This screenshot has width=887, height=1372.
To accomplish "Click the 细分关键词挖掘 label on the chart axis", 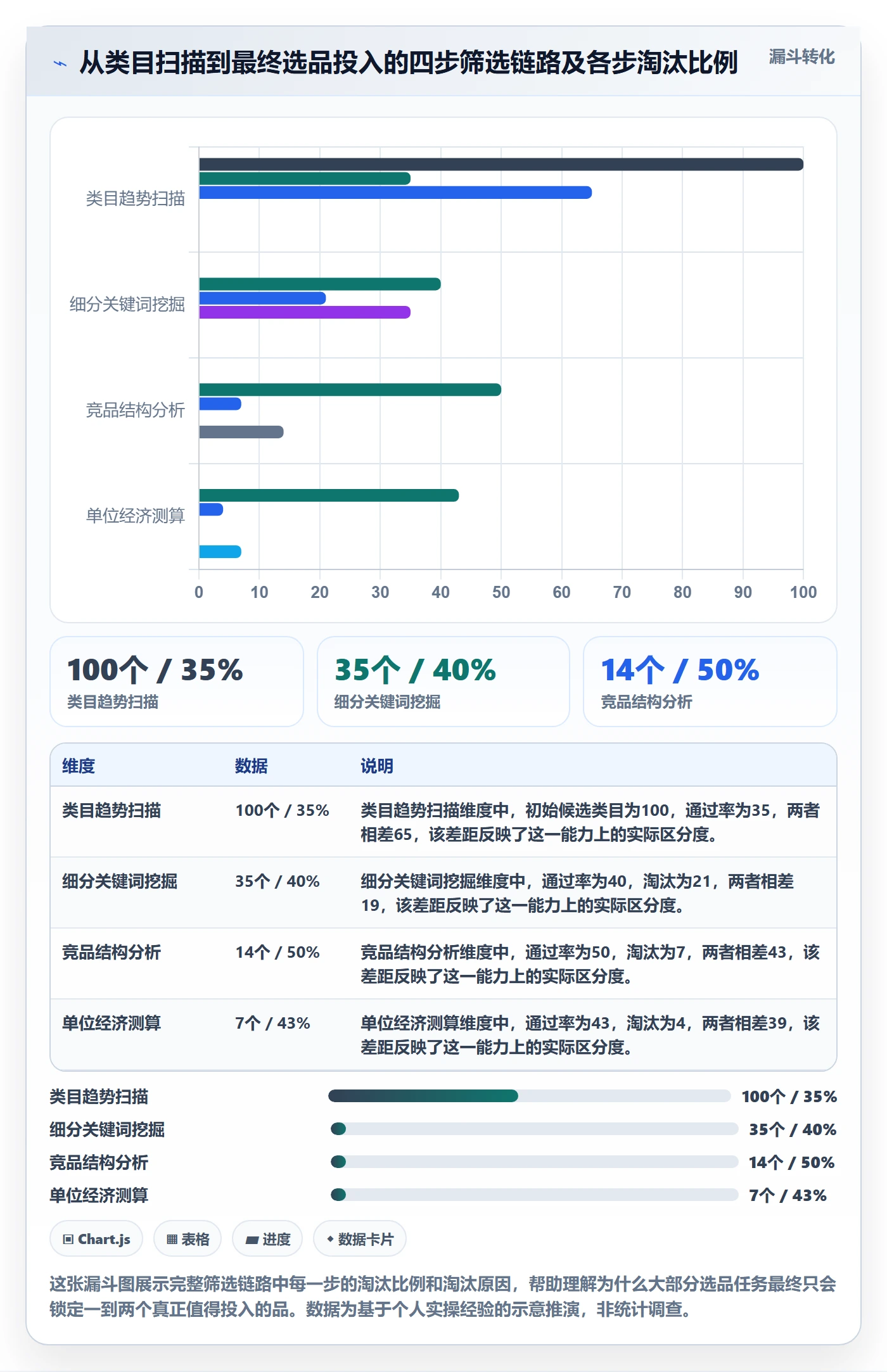I will point(127,304).
